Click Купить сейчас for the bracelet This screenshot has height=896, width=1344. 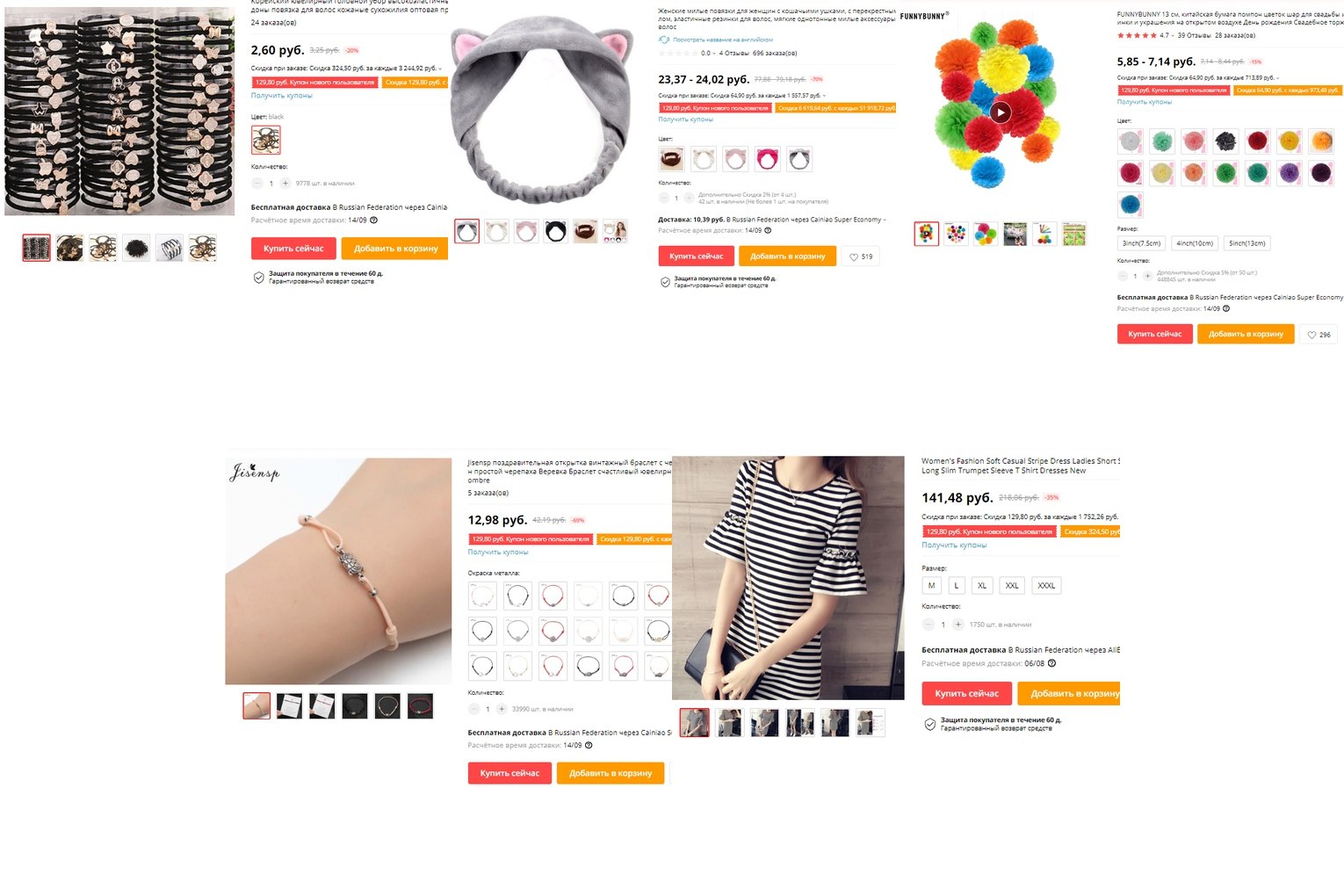pos(509,773)
